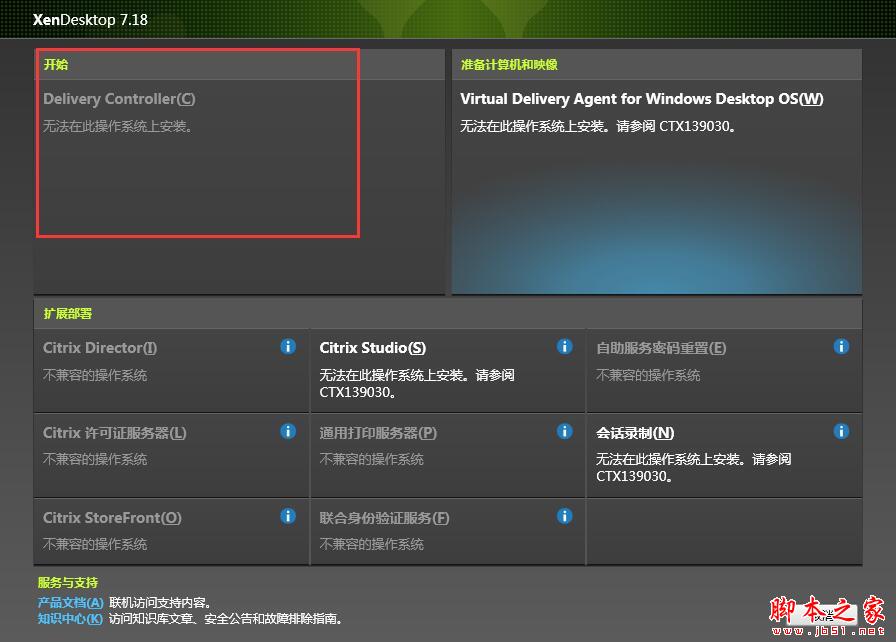This screenshot has width=896, height=642.
Task: Click the CTX139030 note under Virtual Delivery Agent
Action: click(598, 126)
